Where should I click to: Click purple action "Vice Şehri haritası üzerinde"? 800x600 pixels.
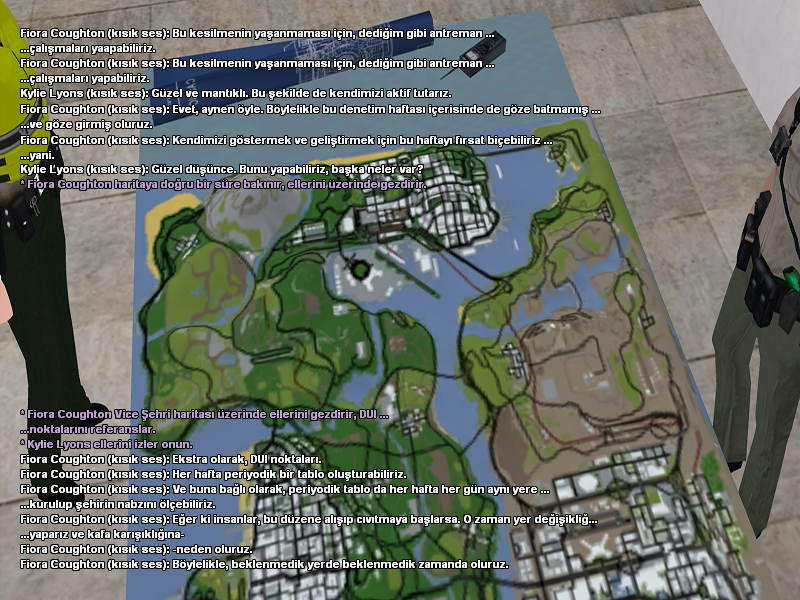(x=205, y=414)
